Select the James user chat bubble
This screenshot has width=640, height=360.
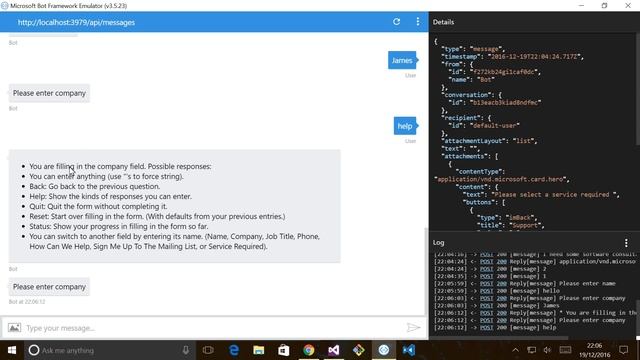pyautogui.click(x=402, y=60)
